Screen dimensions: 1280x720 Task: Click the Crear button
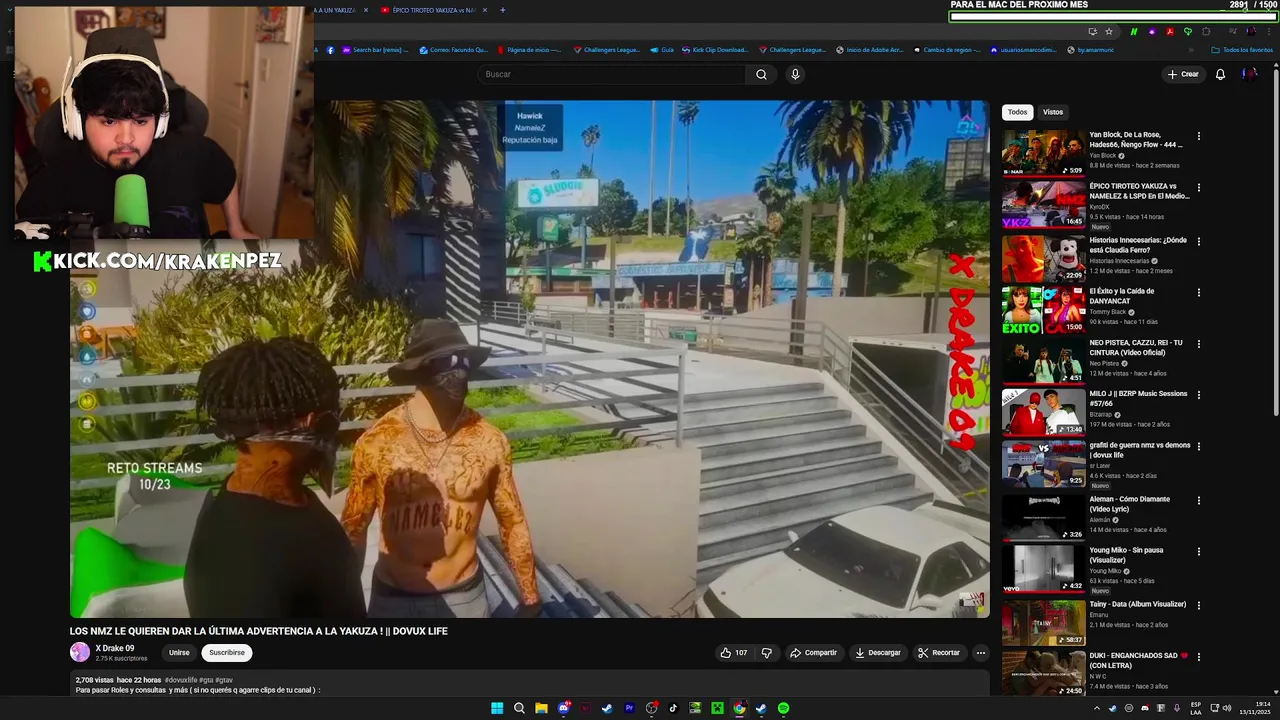tap(1183, 74)
